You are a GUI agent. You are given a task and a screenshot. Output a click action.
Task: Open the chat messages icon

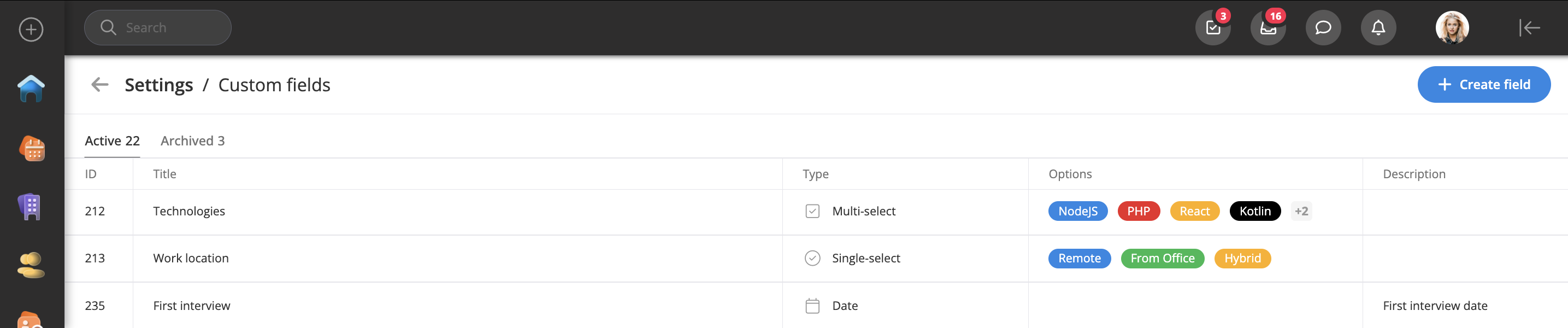point(1323,28)
